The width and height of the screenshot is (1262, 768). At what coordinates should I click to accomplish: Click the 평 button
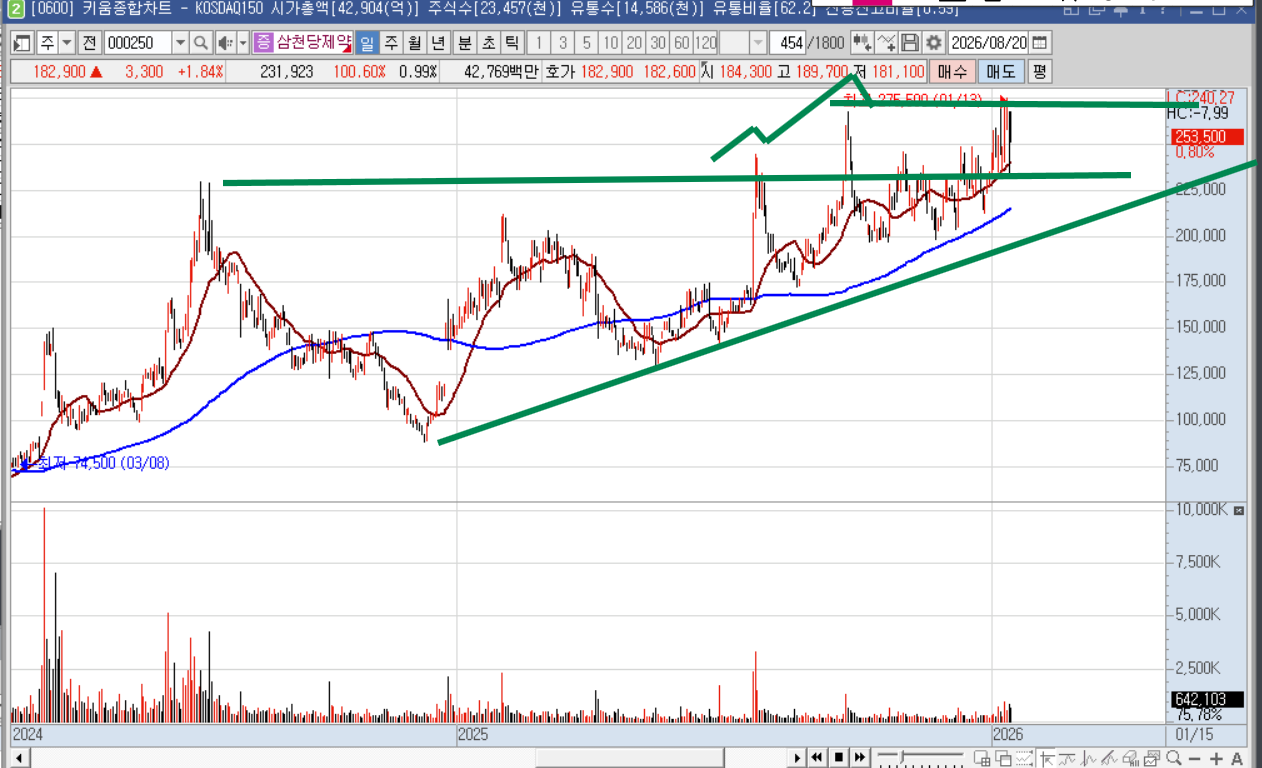(1039, 72)
